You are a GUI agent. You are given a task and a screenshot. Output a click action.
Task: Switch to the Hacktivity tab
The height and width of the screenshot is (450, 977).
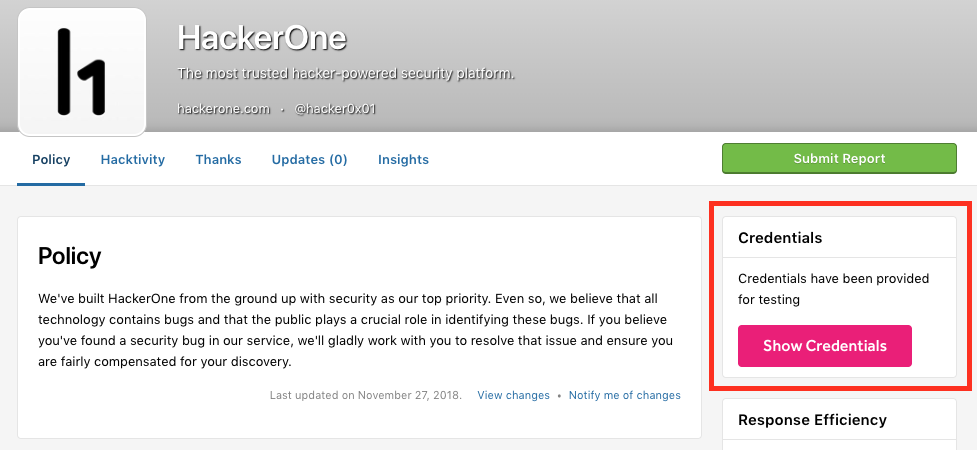(x=132, y=159)
